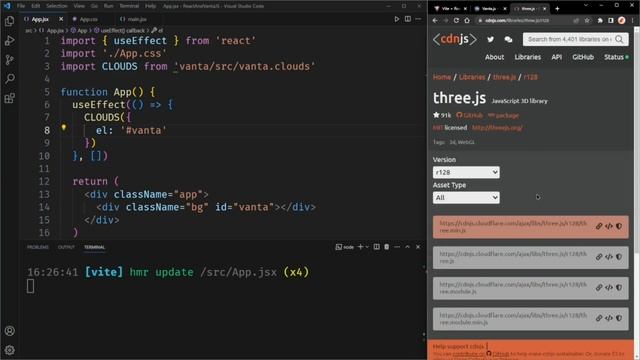Open the Terminal menu in VS Code
Viewport: 640px width, 360px height.
[129, 6]
